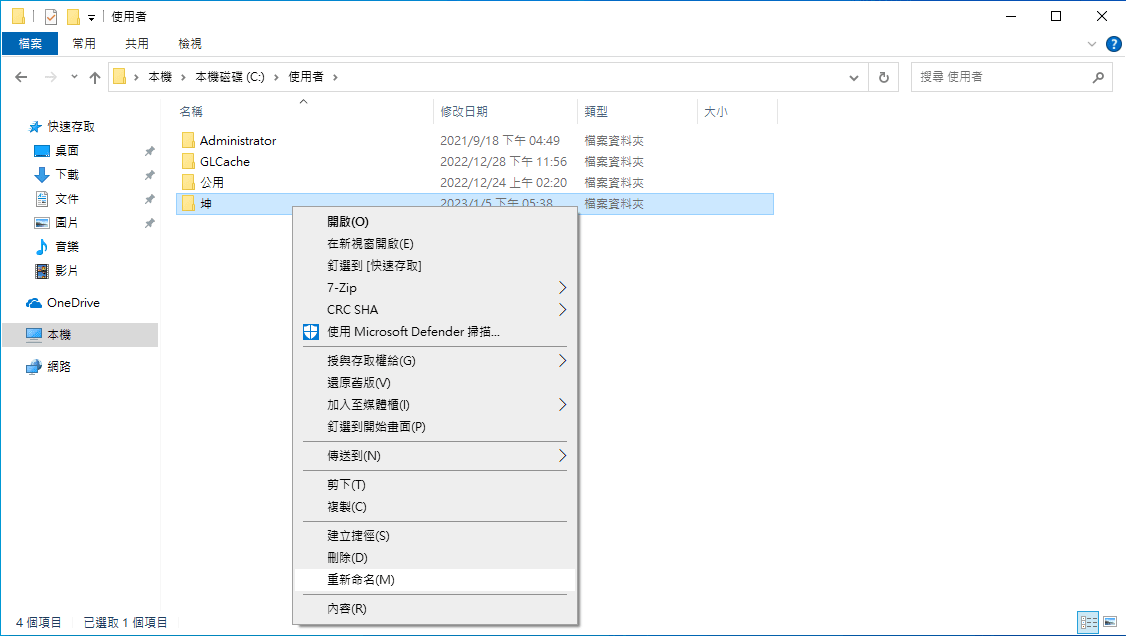
Task: Click the search 使用者 input field
Action: [x=1000, y=77]
